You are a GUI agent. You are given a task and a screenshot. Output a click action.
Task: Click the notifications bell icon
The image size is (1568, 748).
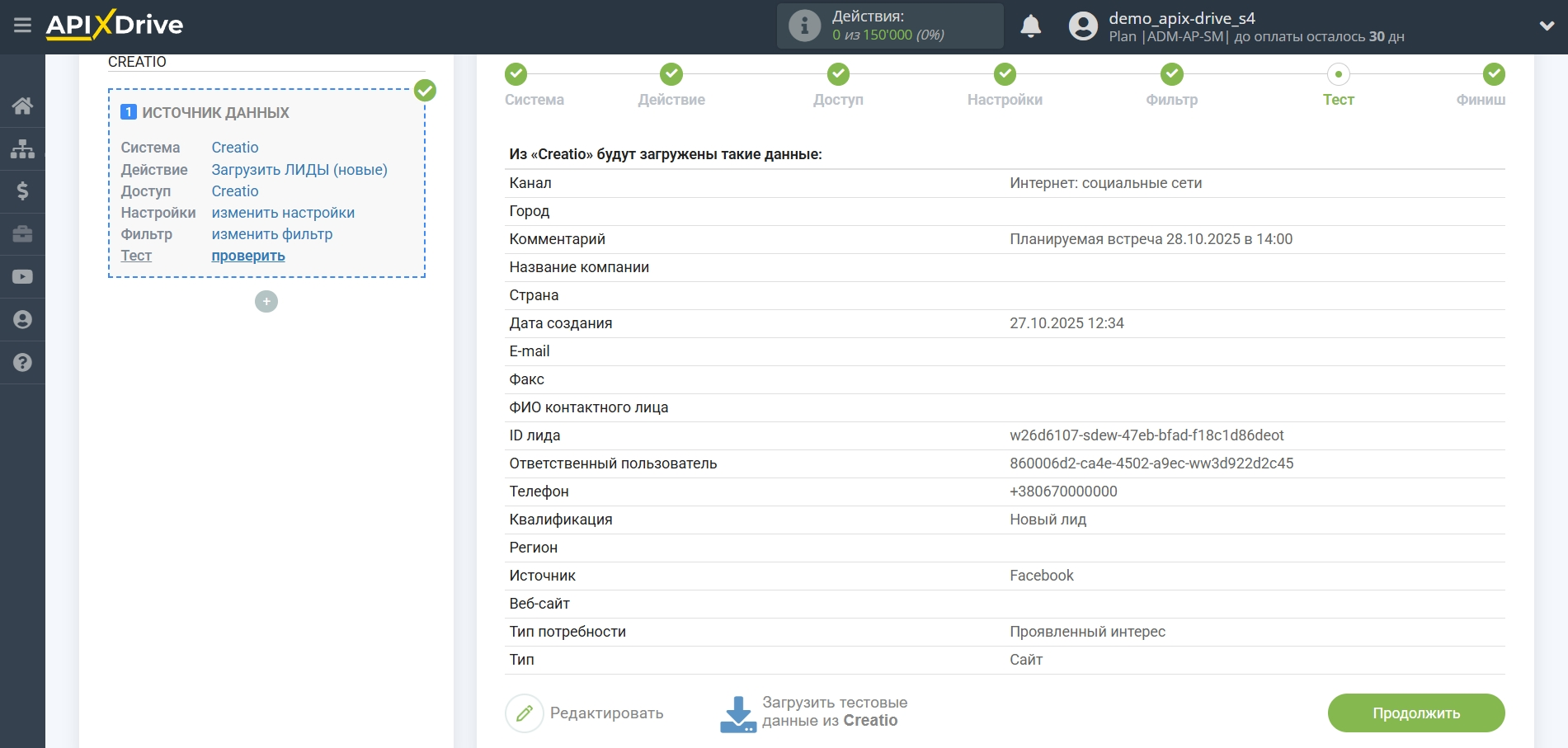1030,26
